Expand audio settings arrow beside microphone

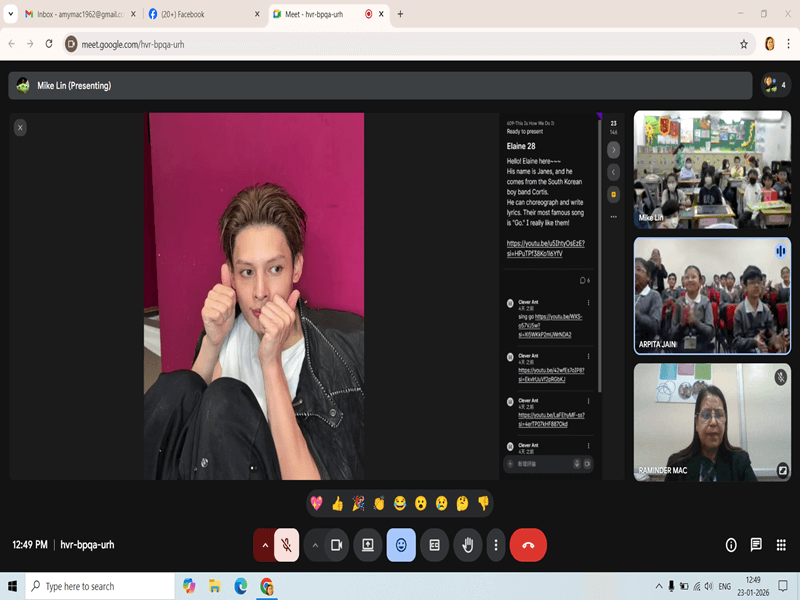coord(265,545)
